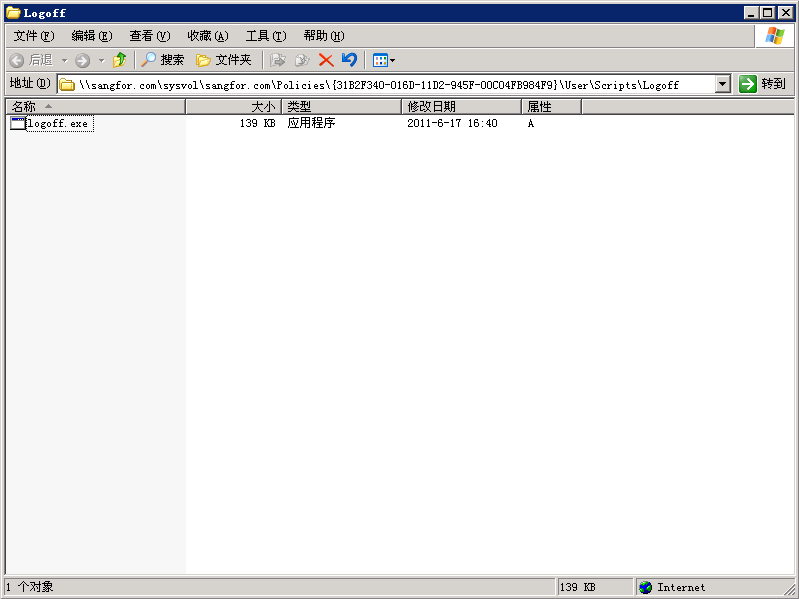This screenshot has height=599, width=799.
Task: Click the Copy To folder icon
Action: [x=301, y=60]
